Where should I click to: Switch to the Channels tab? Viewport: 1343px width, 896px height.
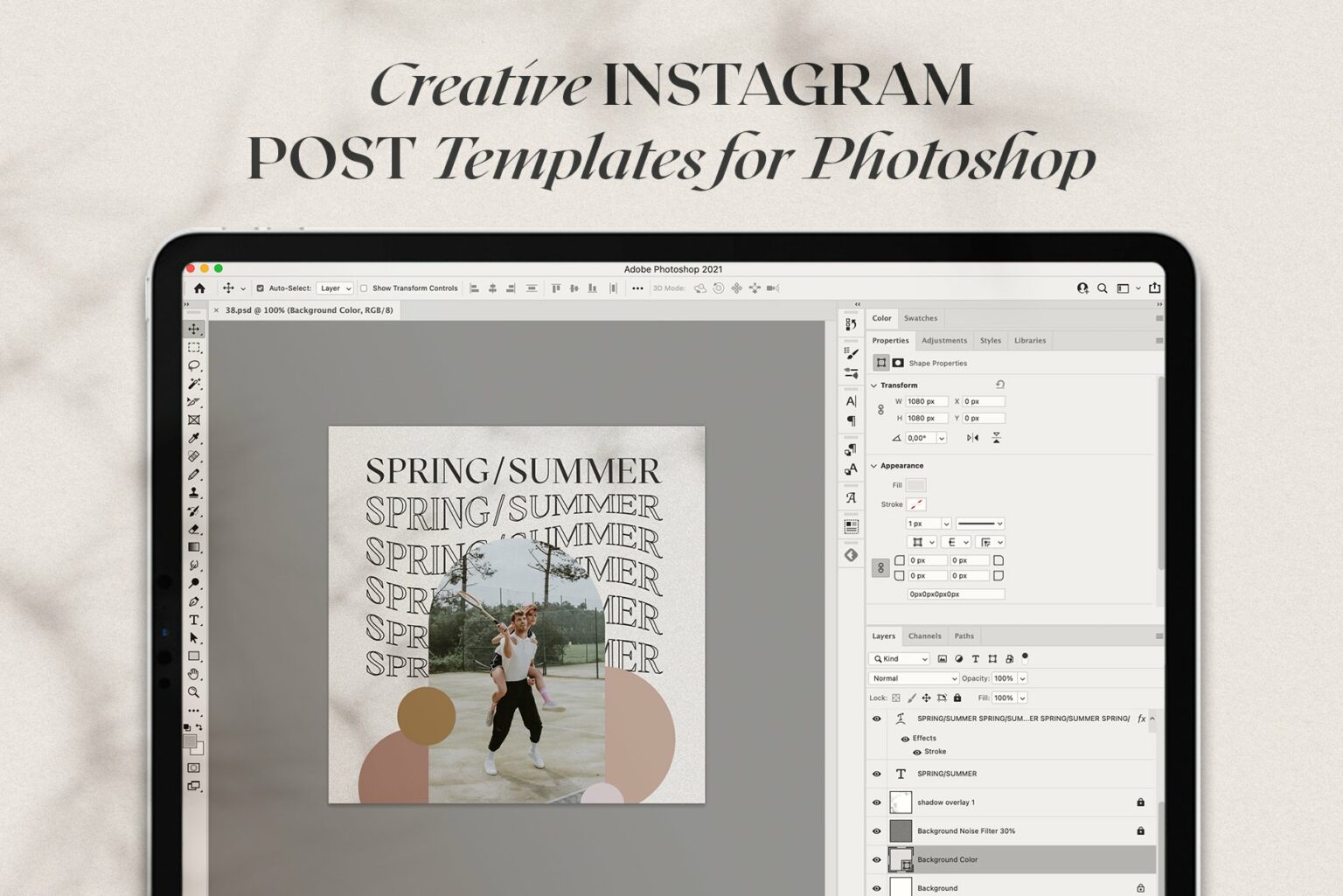click(x=924, y=636)
